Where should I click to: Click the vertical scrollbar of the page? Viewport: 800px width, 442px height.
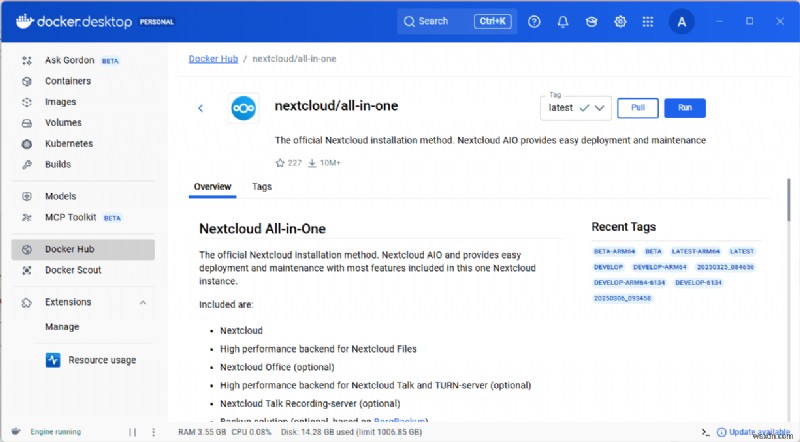(x=789, y=200)
